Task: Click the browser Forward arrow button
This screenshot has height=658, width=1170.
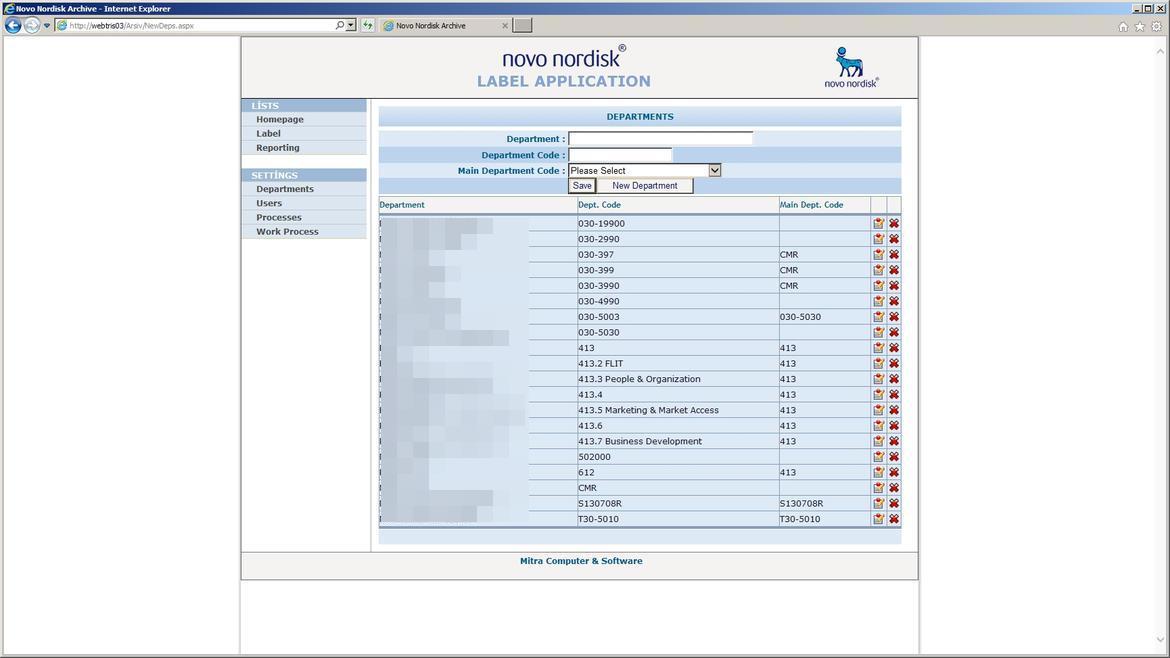Action: point(31,25)
